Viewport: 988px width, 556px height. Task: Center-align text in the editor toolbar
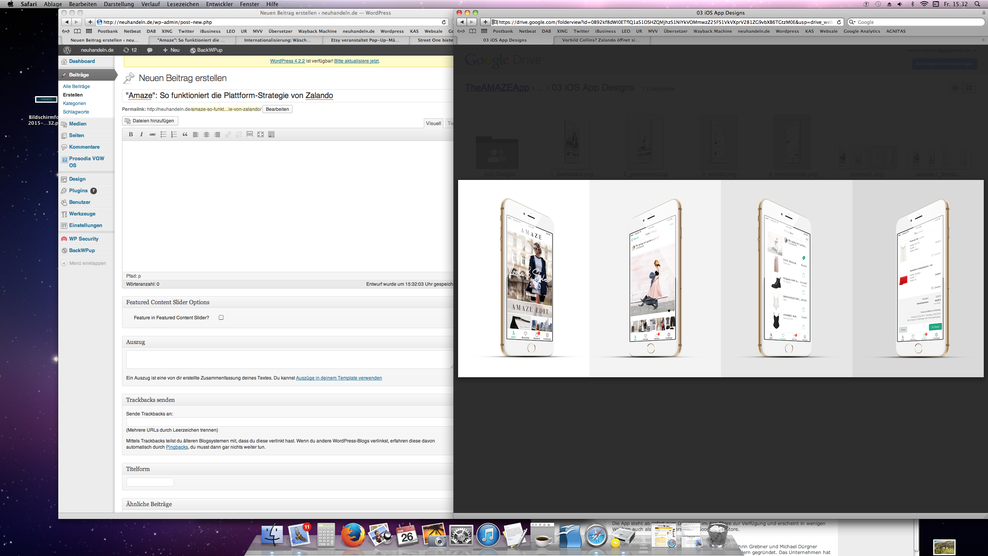coord(206,134)
